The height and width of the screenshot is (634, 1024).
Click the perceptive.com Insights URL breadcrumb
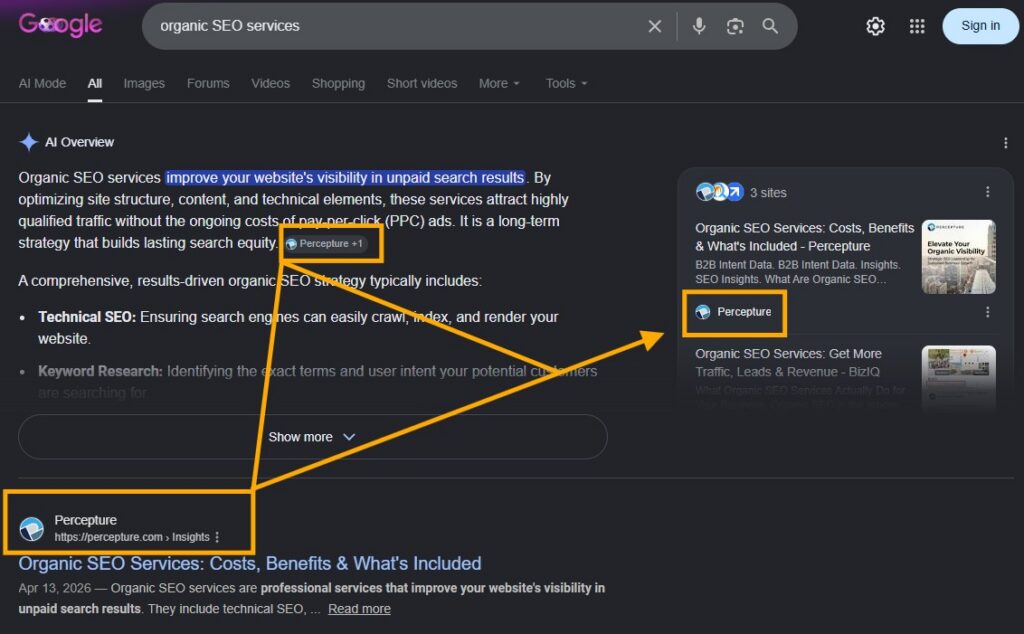pos(132,537)
